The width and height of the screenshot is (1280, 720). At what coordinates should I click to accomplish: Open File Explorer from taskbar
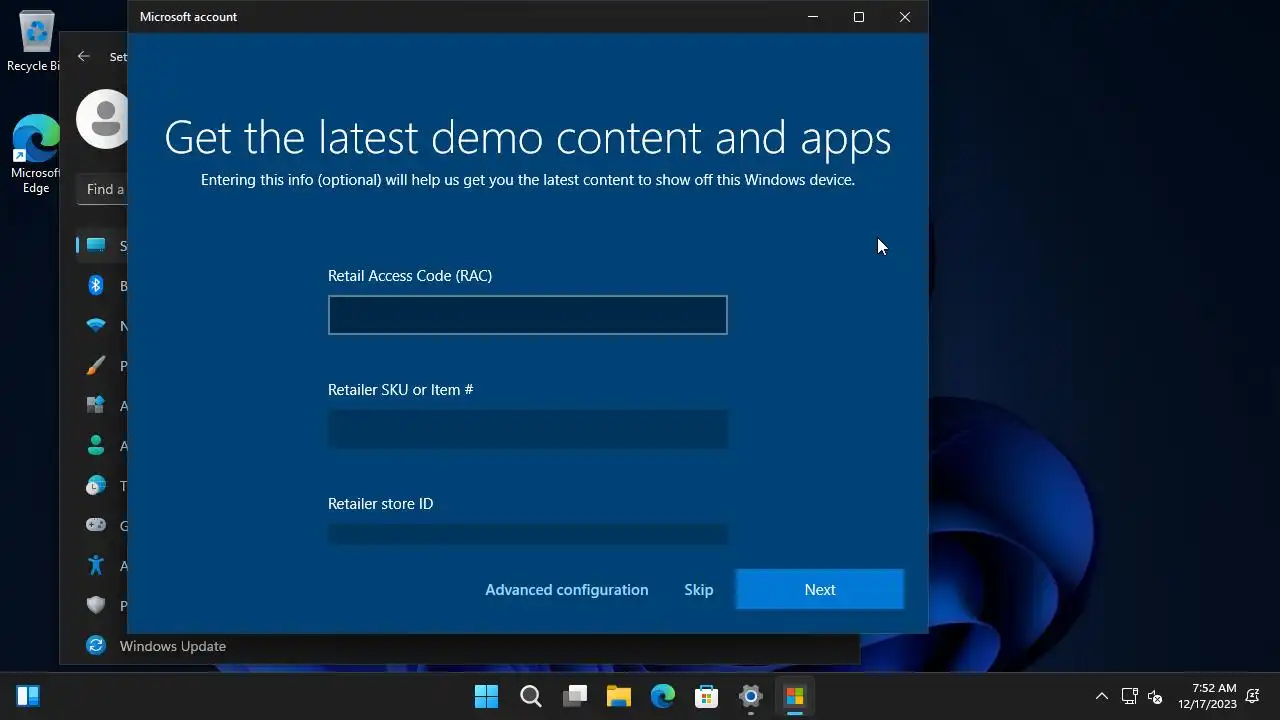click(619, 696)
